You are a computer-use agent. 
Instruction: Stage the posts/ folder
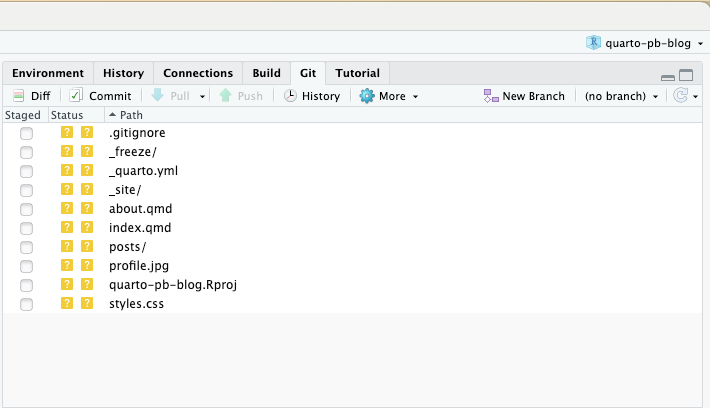26,247
